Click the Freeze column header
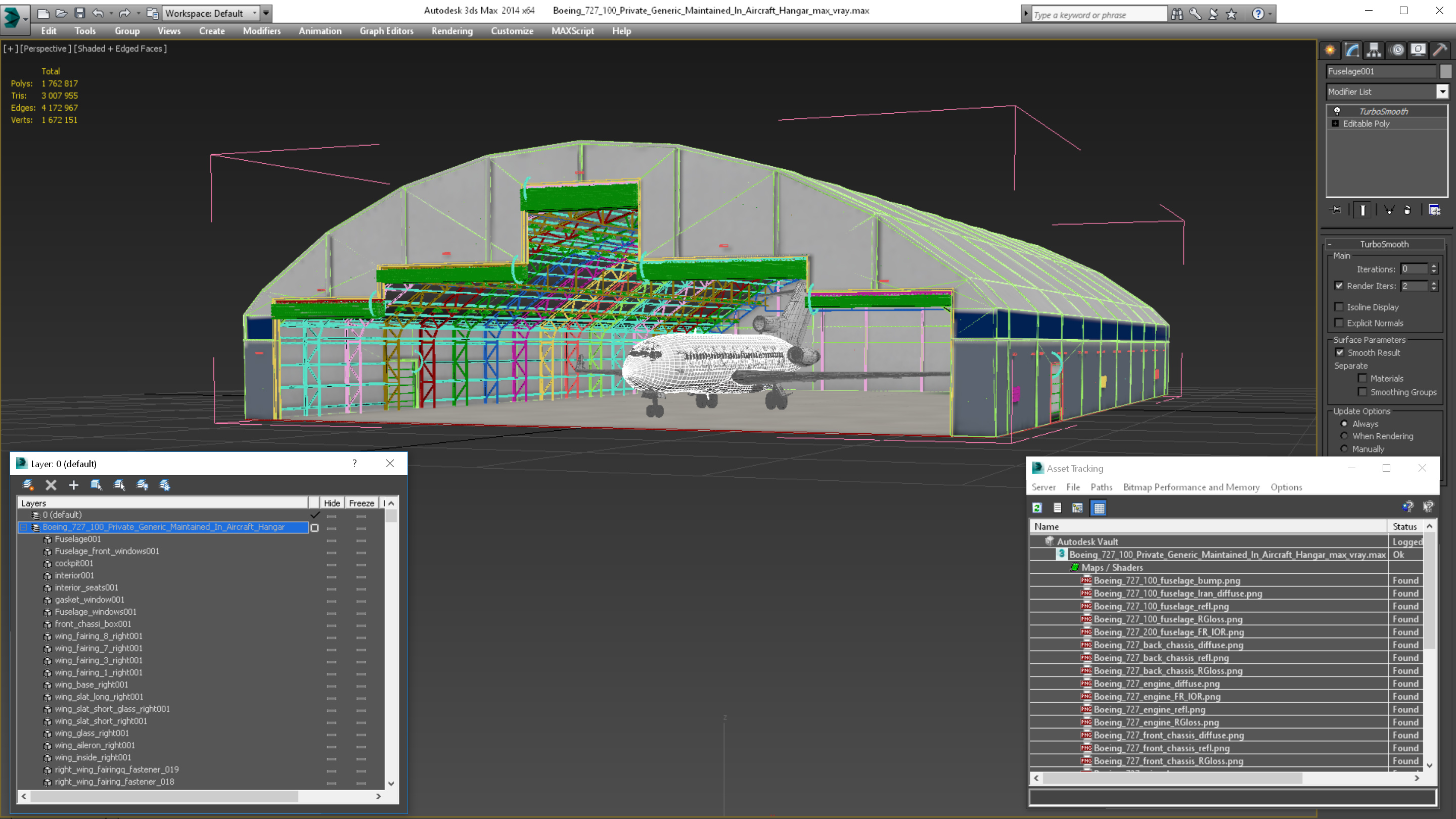 361,503
